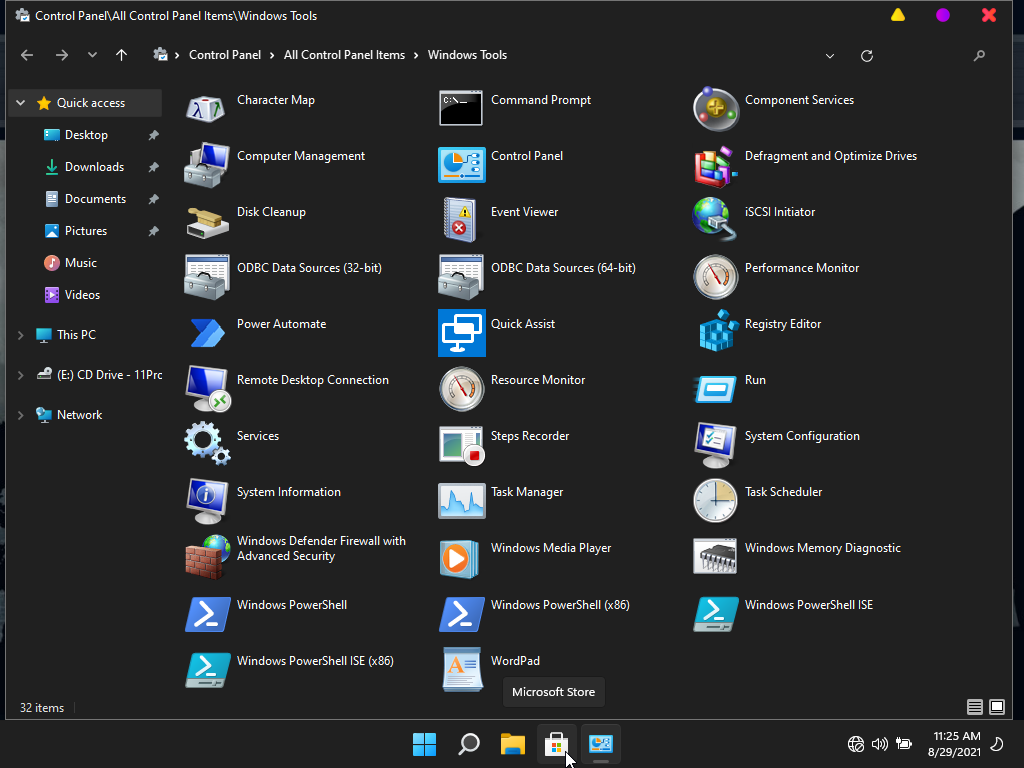1024x768 pixels.
Task: Click Windows Memory Diagnostic icon
Action: 715,557
